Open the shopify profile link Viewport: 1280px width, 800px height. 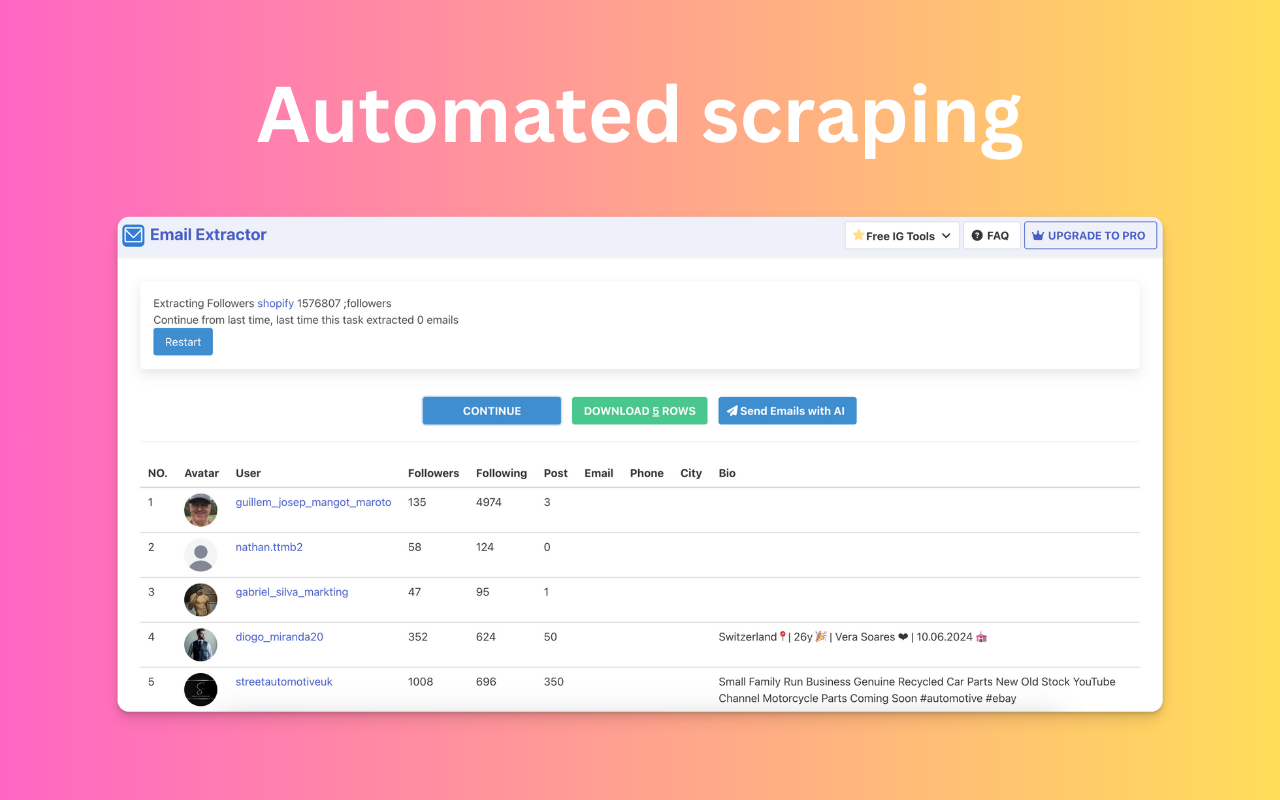click(275, 303)
